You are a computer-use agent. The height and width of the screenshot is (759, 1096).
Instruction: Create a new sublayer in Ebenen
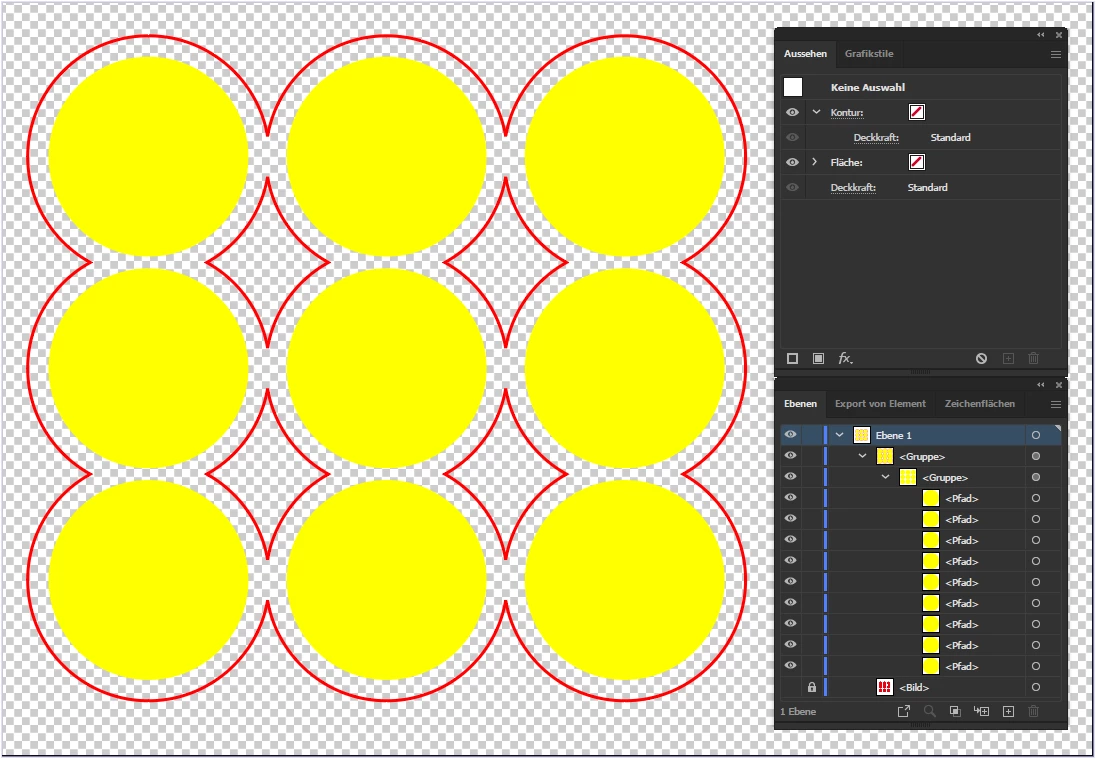pyautogui.click(x=981, y=711)
